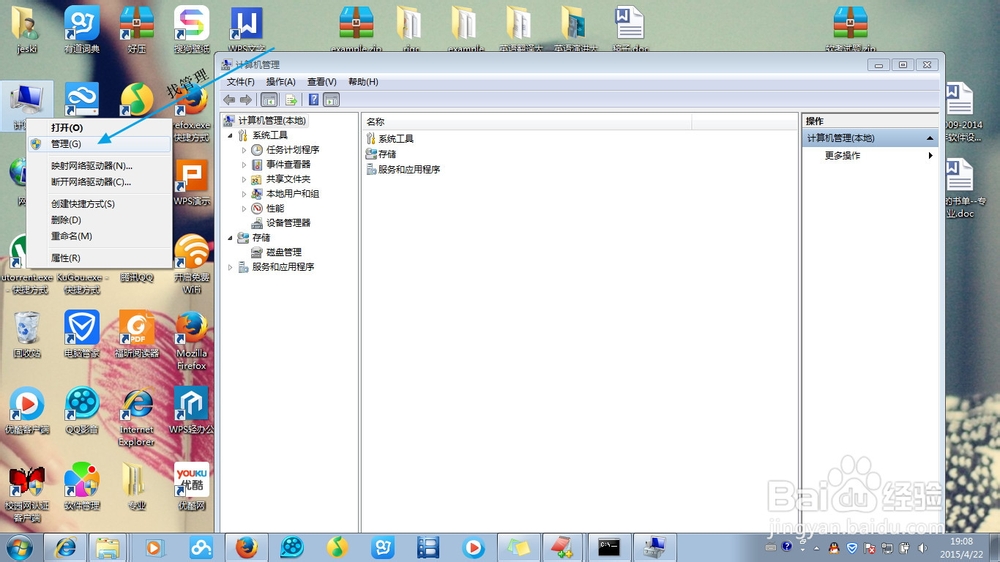Click the command prompt icon in the taskbar
This screenshot has height=562, width=1000.
608,547
